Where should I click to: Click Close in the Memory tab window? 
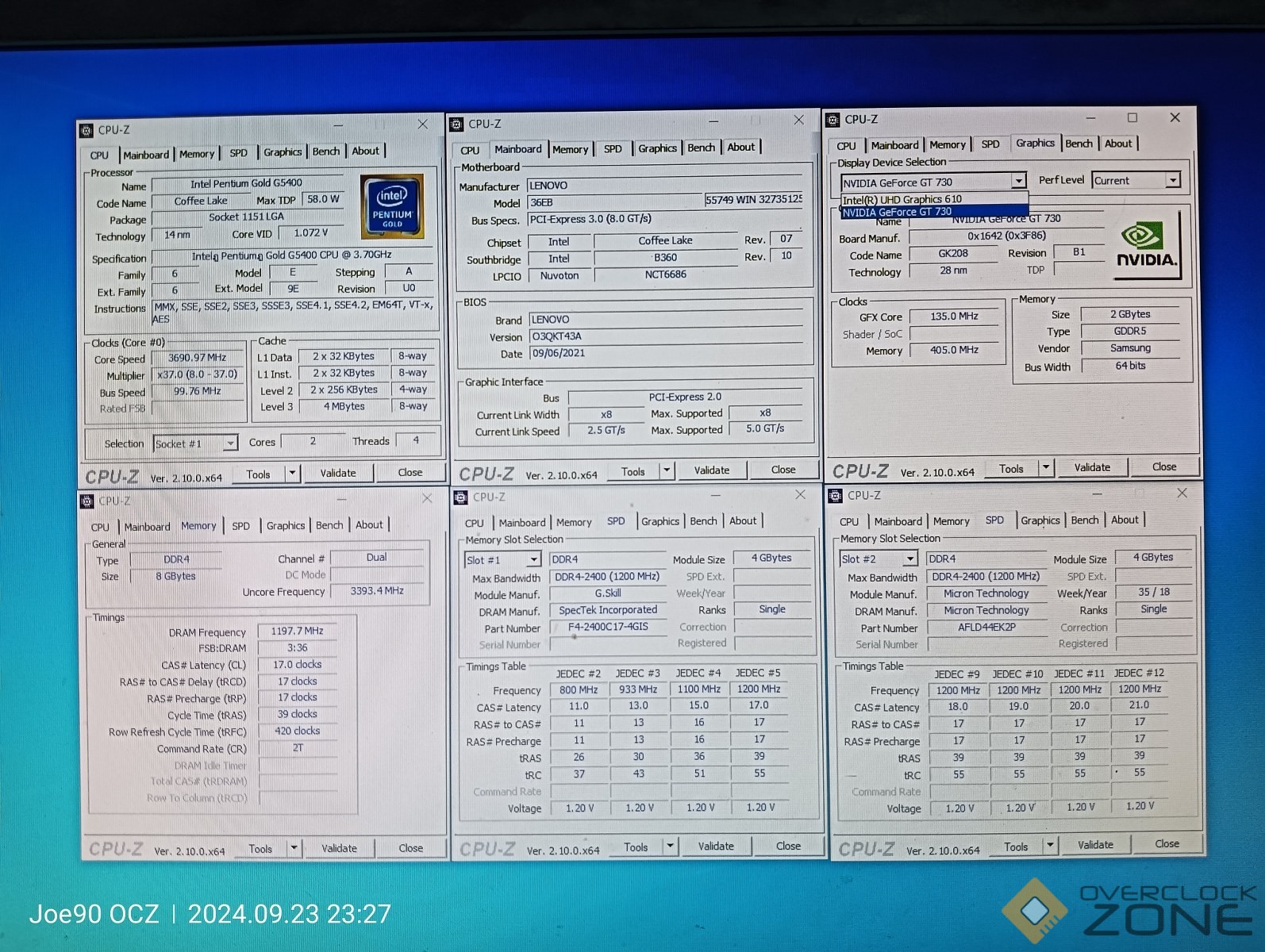tap(411, 848)
